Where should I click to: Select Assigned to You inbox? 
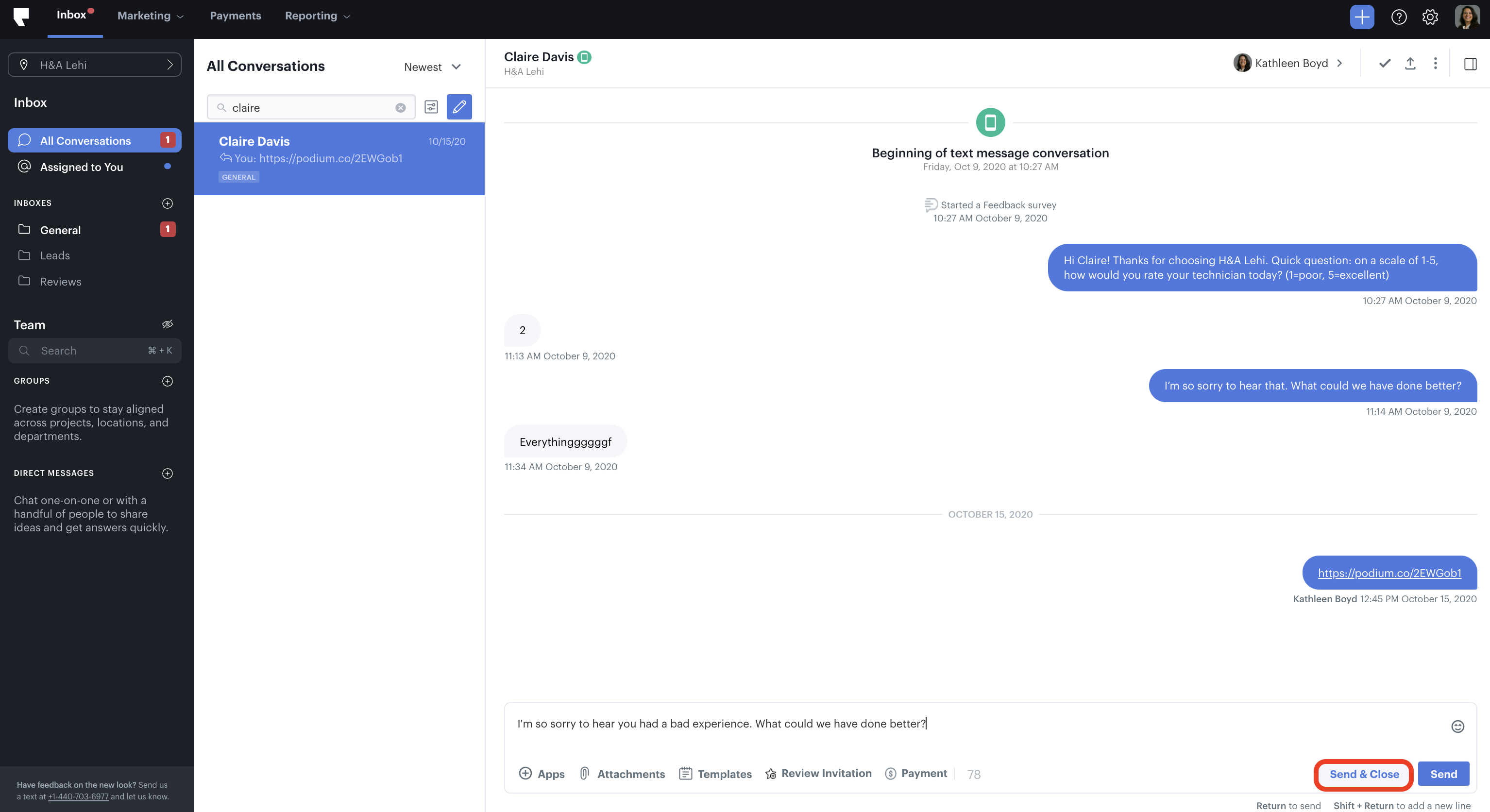[x=82, y=167]
